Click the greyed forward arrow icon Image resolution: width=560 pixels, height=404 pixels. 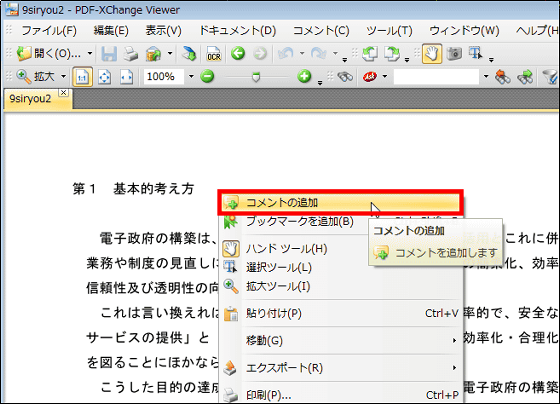pos(260,54)
